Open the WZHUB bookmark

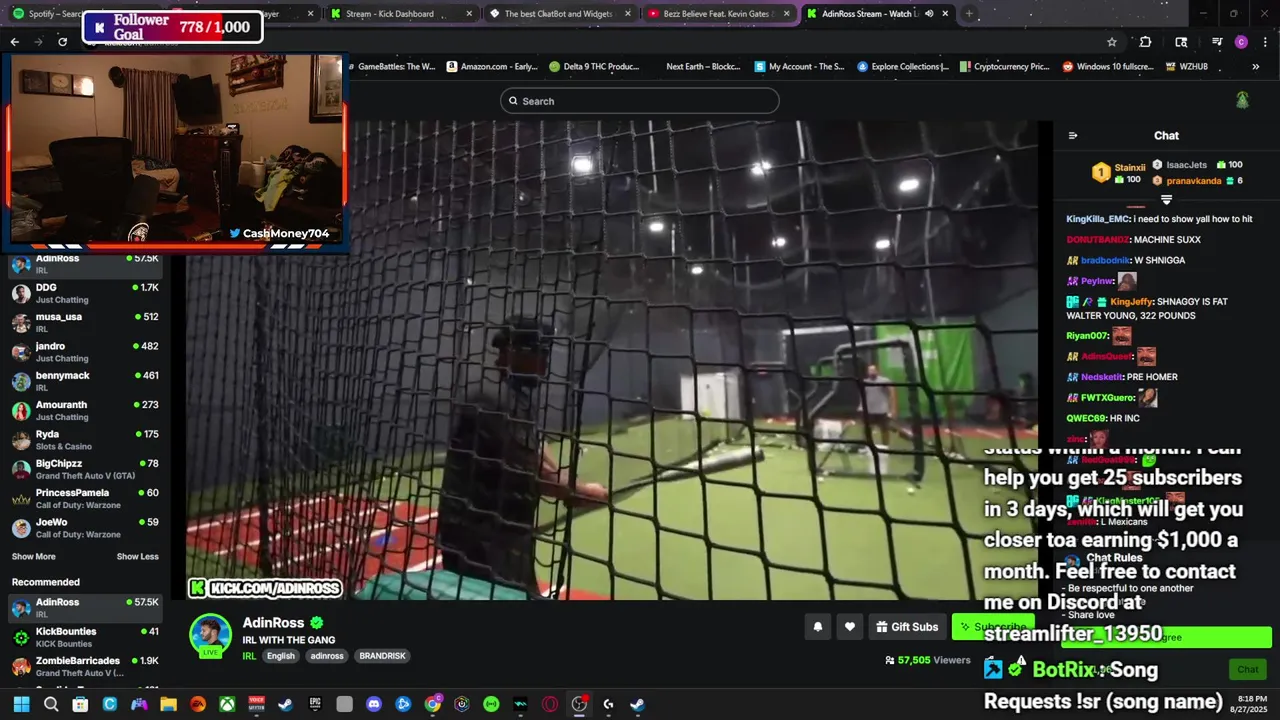point(1187,67)
